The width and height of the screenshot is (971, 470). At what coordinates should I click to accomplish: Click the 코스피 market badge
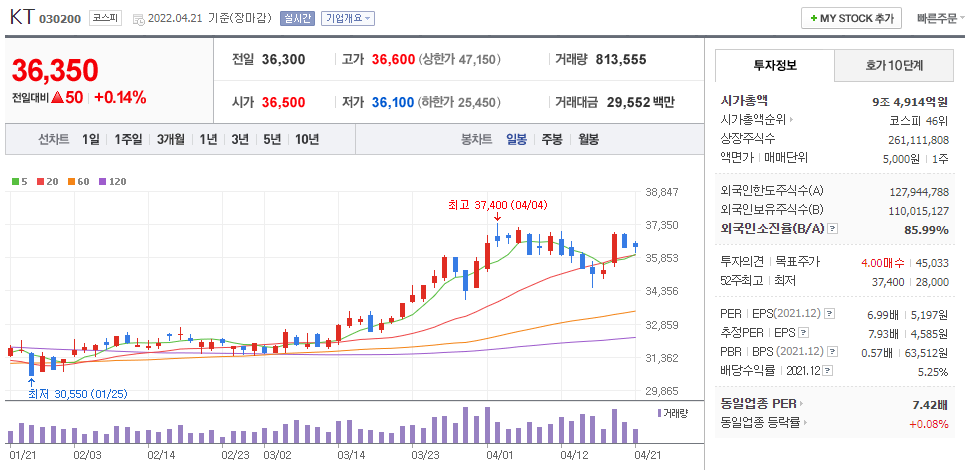(x=107, y=18)
